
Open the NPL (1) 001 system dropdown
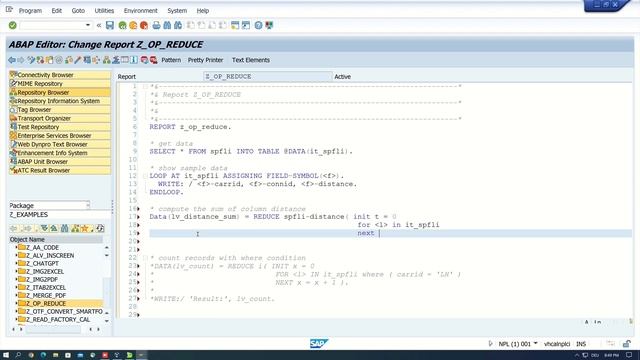[535, 344]
